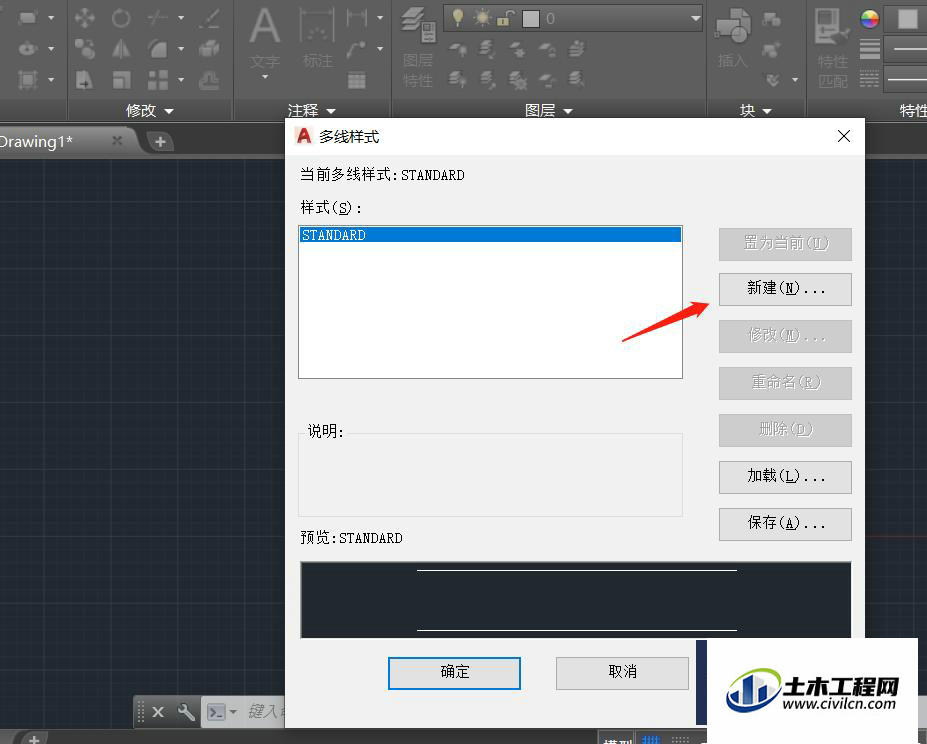Select the Offset tool icon
927x744 pixels.
(x=209, y=79)
